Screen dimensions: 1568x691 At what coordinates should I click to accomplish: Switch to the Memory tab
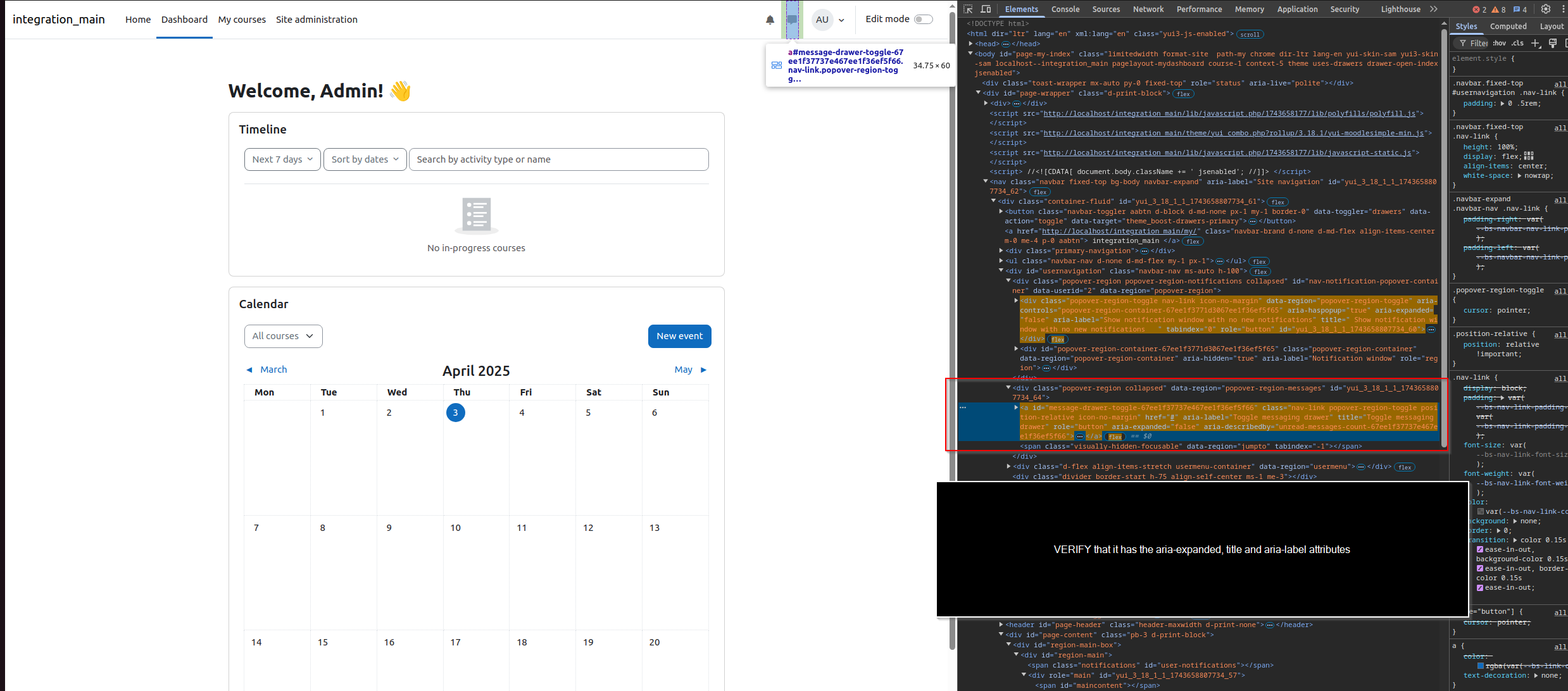(1249, 9)
